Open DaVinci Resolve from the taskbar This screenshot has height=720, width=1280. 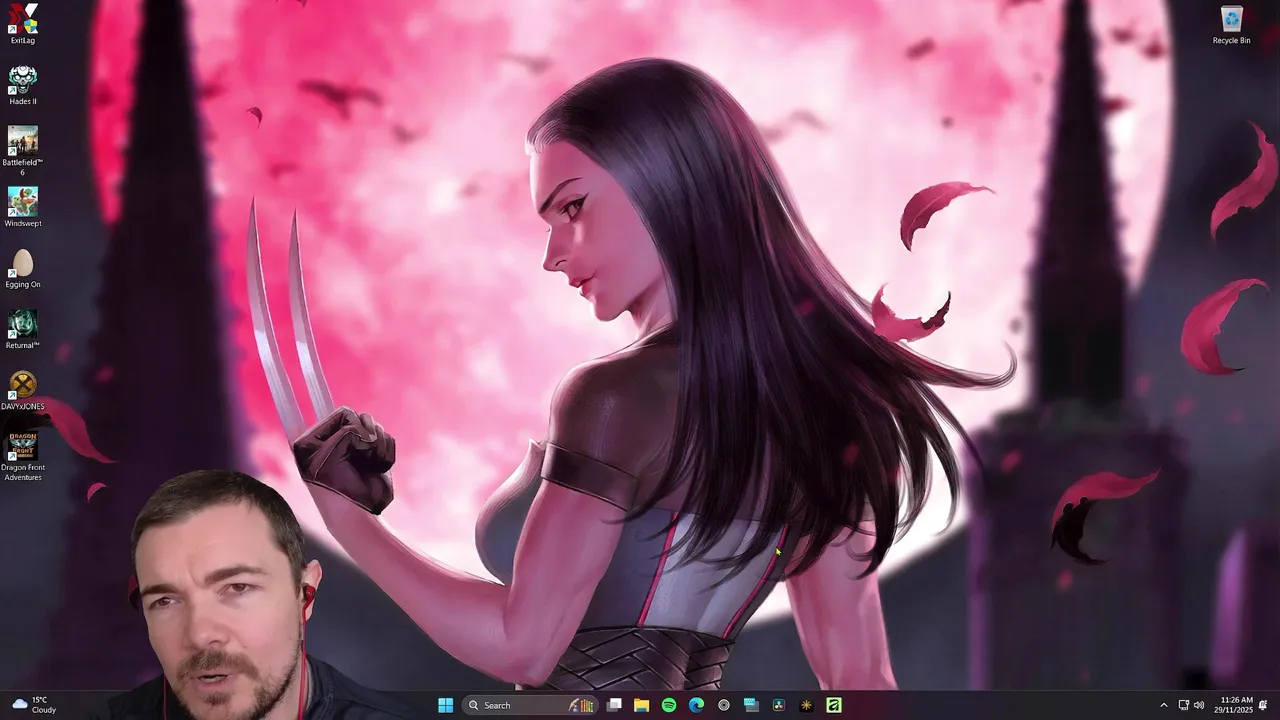click(779, 705)
